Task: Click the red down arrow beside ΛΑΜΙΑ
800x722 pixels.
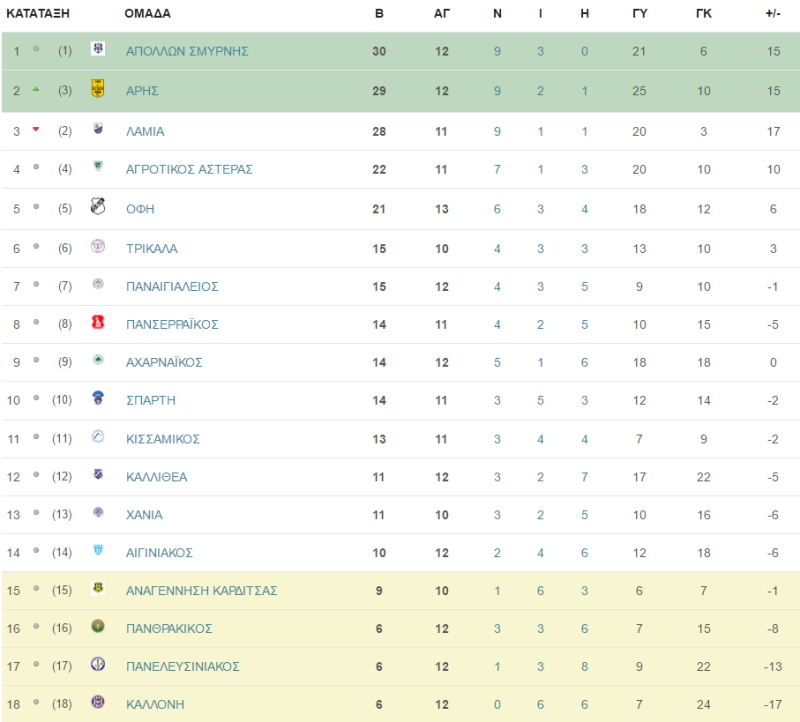Action: tap(36, 129)
